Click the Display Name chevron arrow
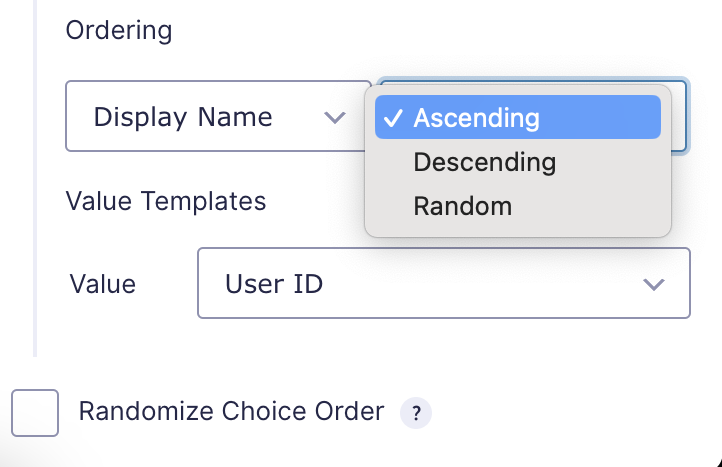722x467 pixels. coord(335,117)
